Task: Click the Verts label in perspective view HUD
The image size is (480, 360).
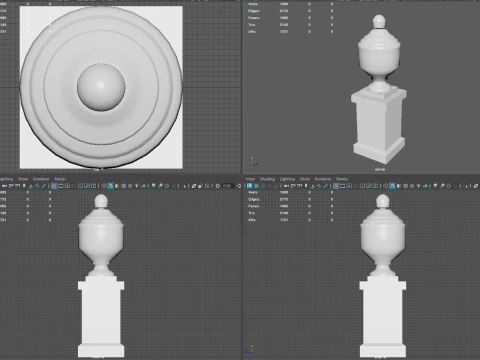Action: [x=253, y=4]
